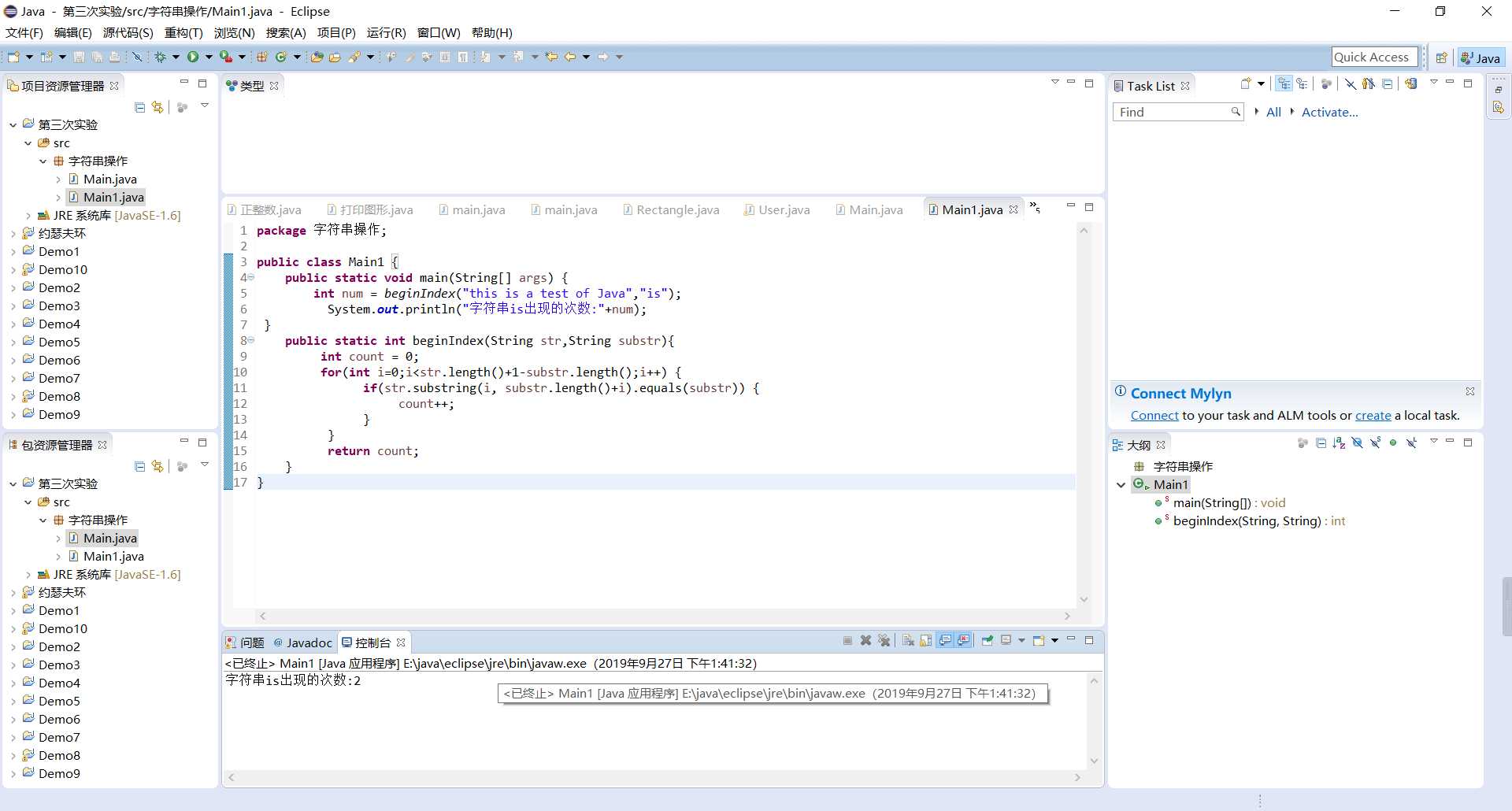Toggle Scroll Lock in console toolbar
This screenshot has width=1512, height=811.
925,640
